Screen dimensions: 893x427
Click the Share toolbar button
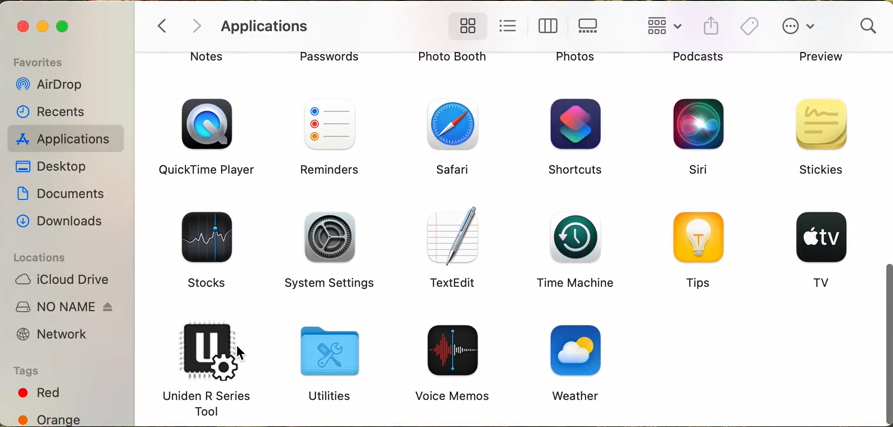pyautogui.click(x=711, y=26)
